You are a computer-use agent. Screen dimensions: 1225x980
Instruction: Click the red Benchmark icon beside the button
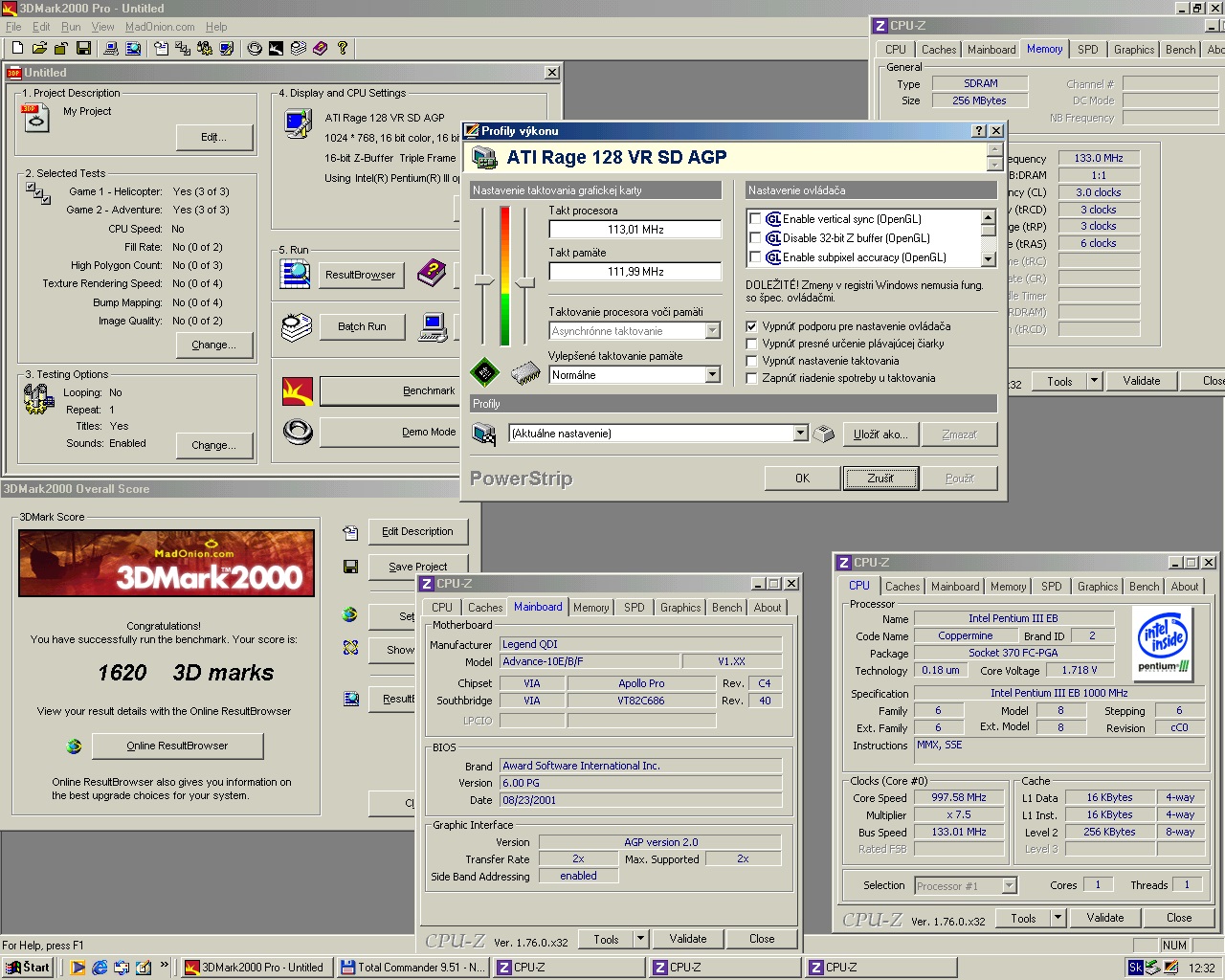pos(298,390)
